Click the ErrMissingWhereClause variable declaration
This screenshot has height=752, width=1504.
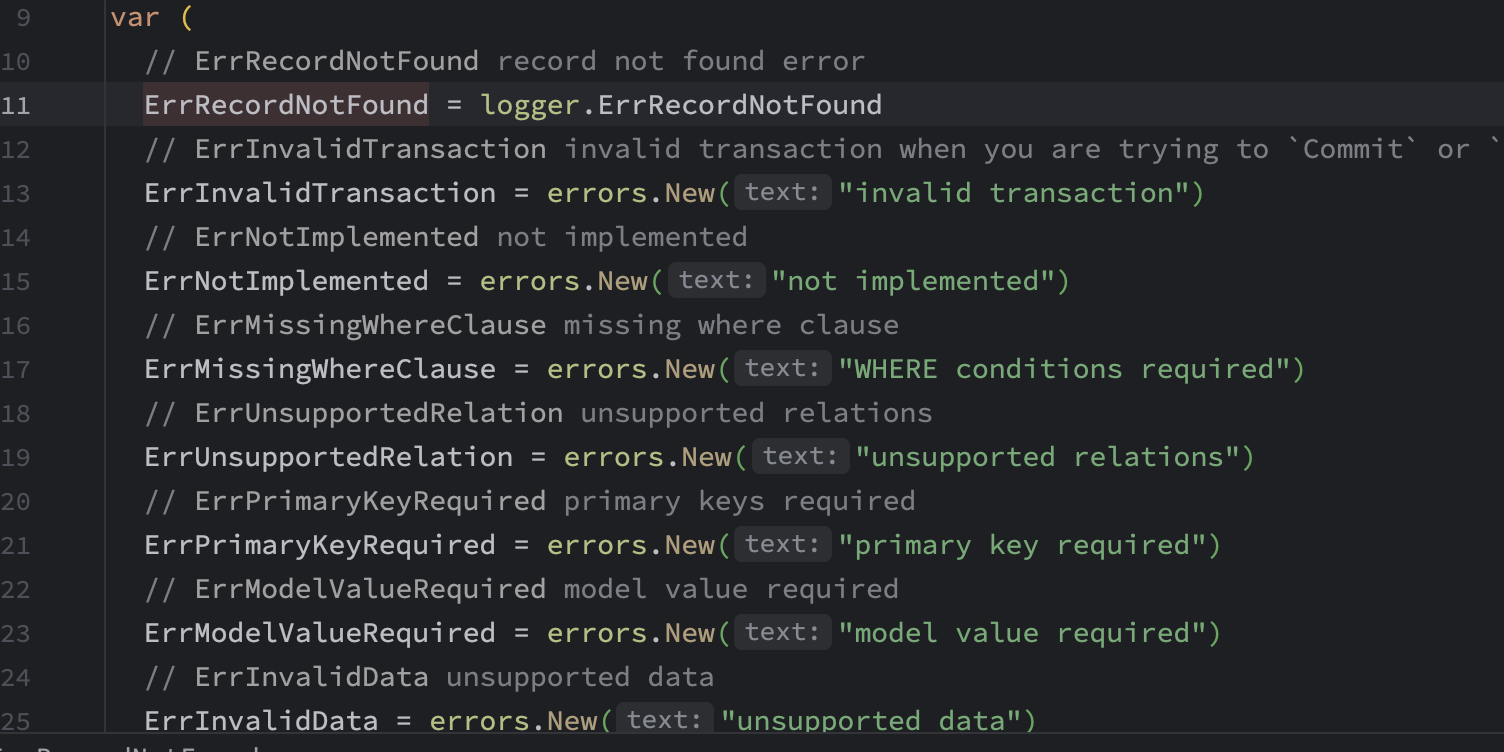point(320,369)
